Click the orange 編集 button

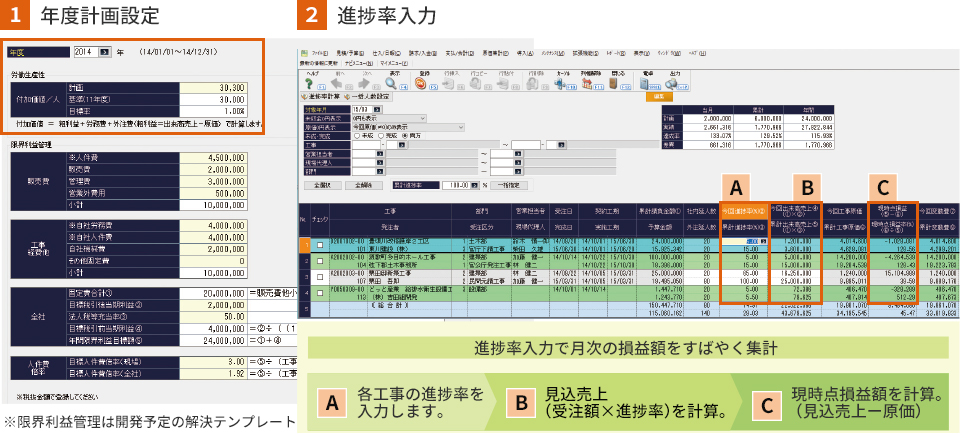(x=659, y=96)
